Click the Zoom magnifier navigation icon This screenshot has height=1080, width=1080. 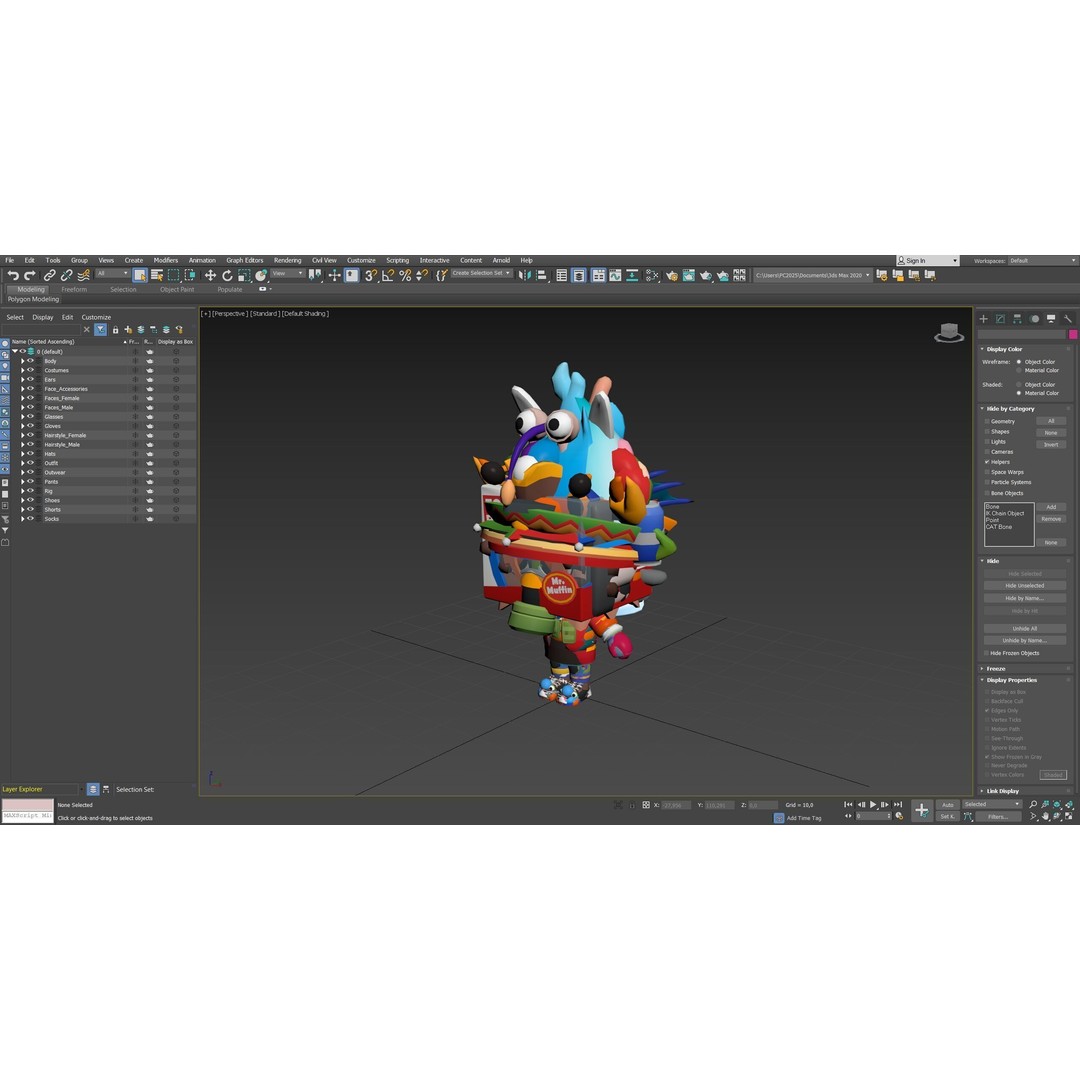click(1033, 804)
